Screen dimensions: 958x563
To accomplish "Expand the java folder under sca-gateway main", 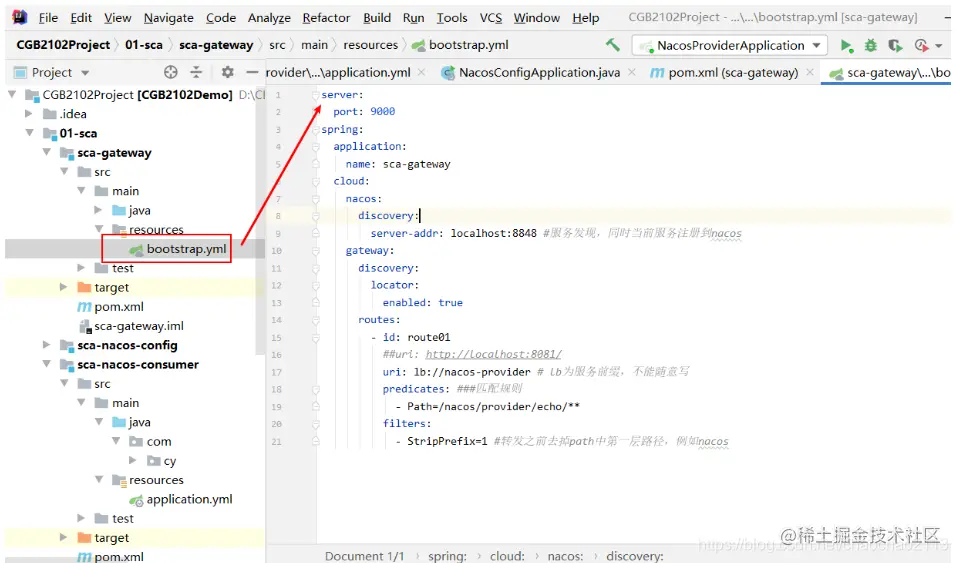I will pos(98,210).
